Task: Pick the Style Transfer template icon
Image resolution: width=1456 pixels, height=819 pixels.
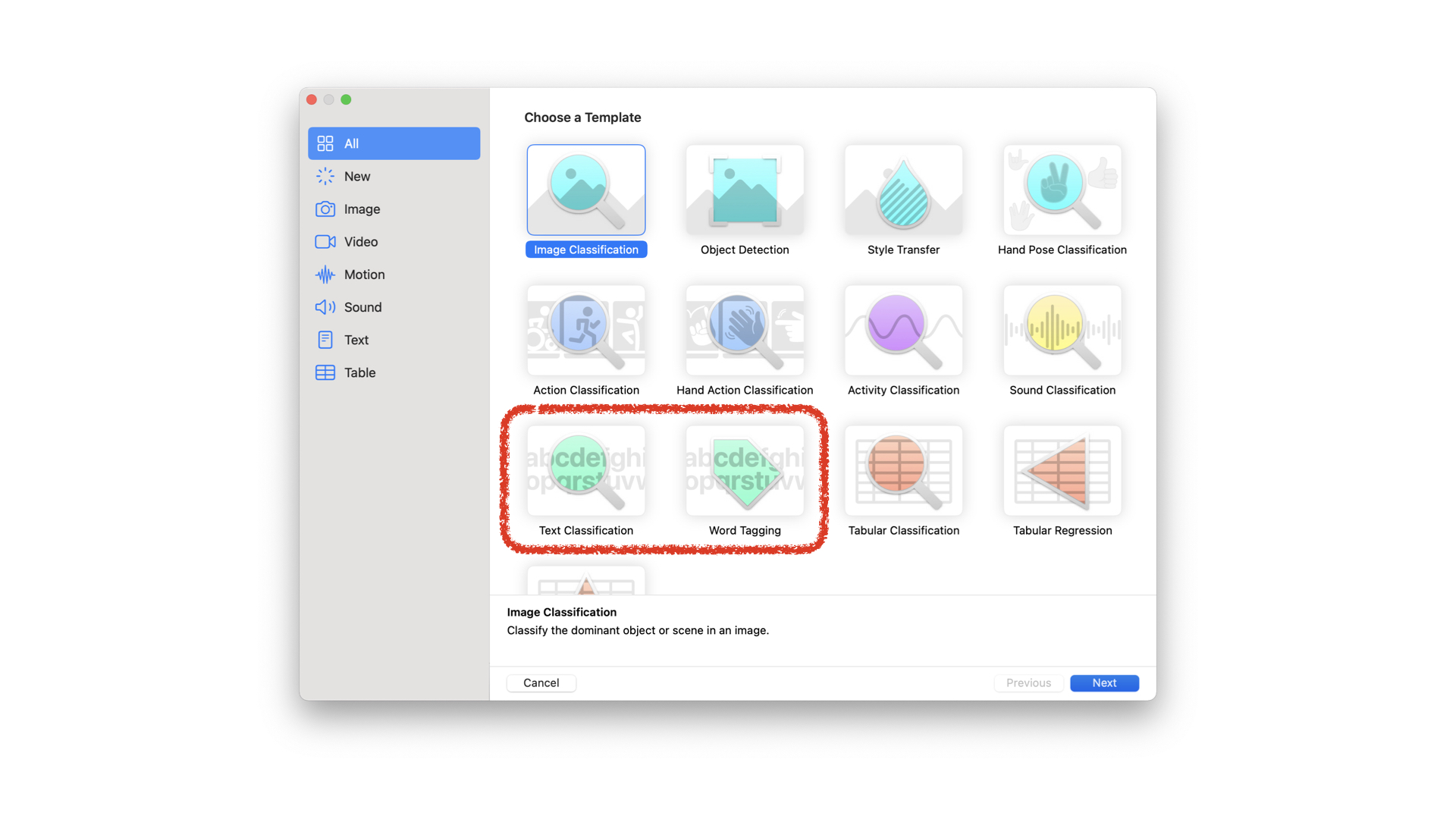Action: [903, 190]
